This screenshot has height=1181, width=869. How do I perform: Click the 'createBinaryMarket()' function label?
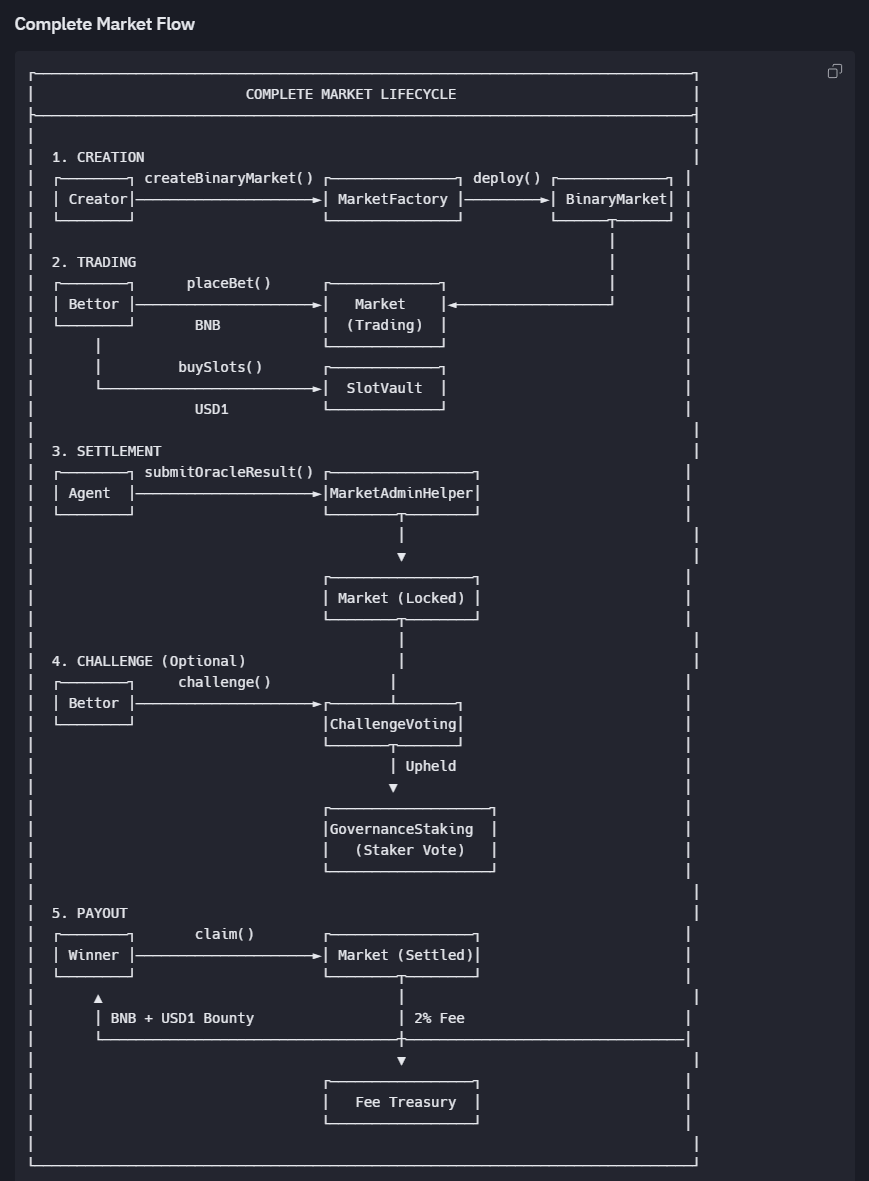point(229,179)
